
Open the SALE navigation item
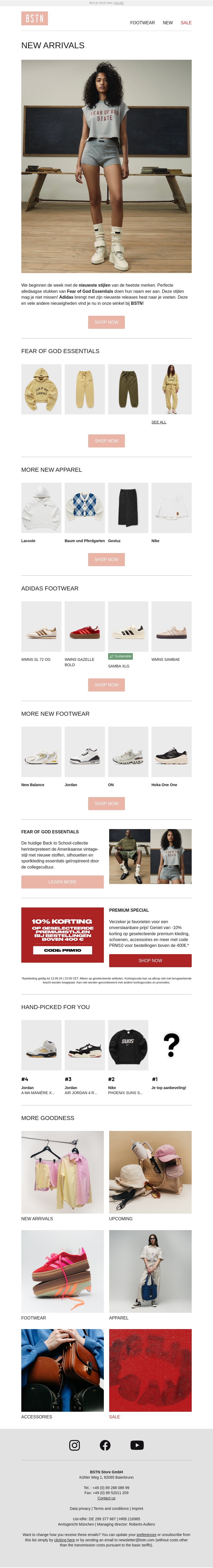pyautogui.click(x=186, y=22)
